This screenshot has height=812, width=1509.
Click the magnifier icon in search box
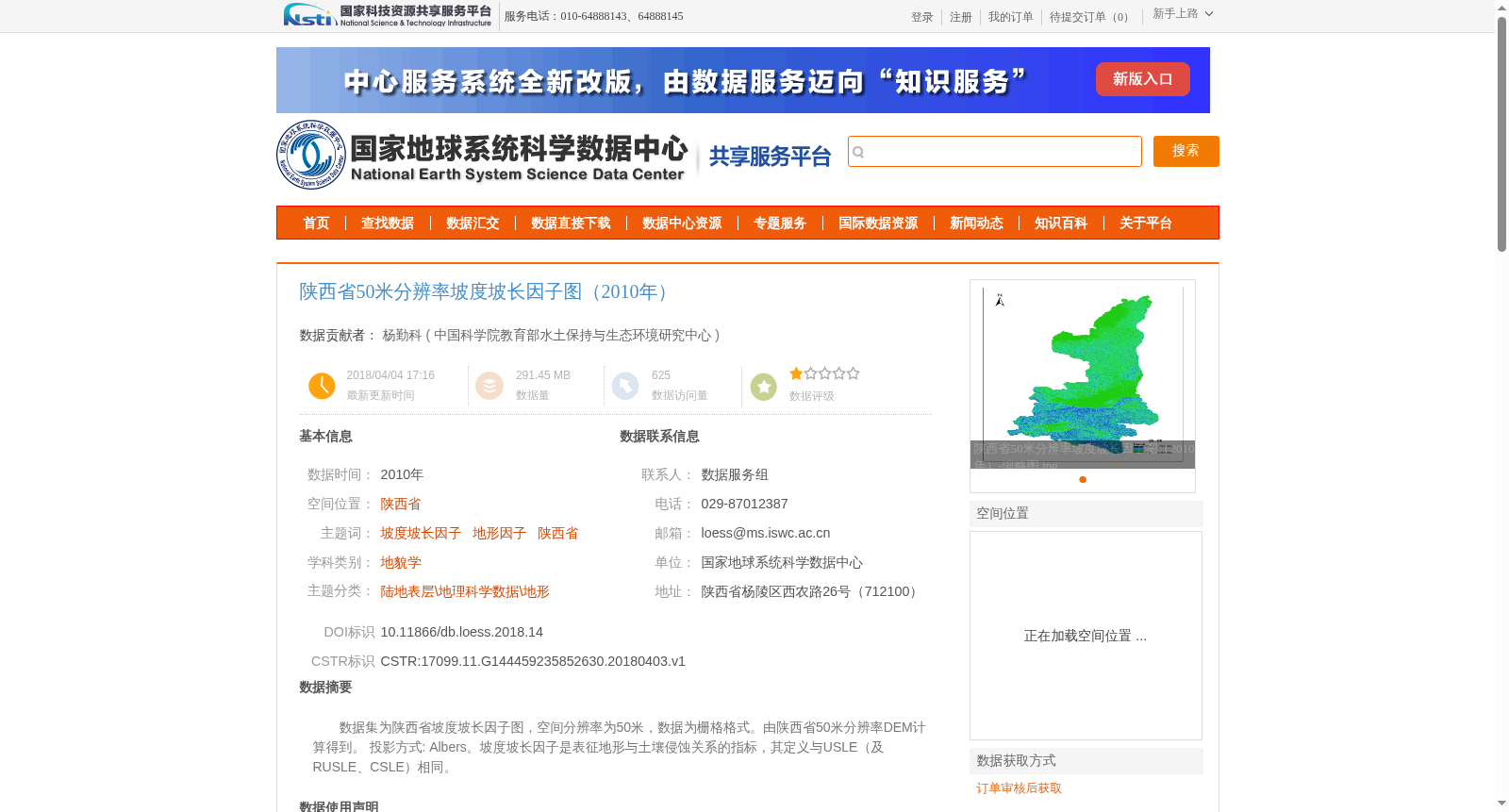point(858,152)
